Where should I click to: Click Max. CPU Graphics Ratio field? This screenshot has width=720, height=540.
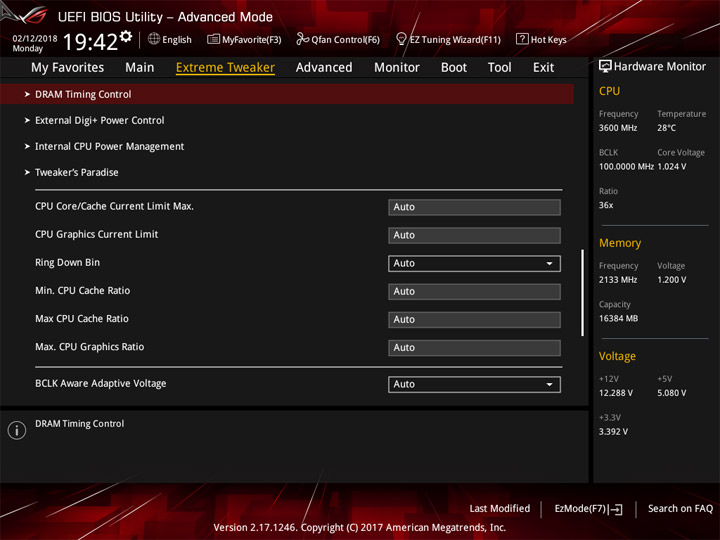pos(474,348)
